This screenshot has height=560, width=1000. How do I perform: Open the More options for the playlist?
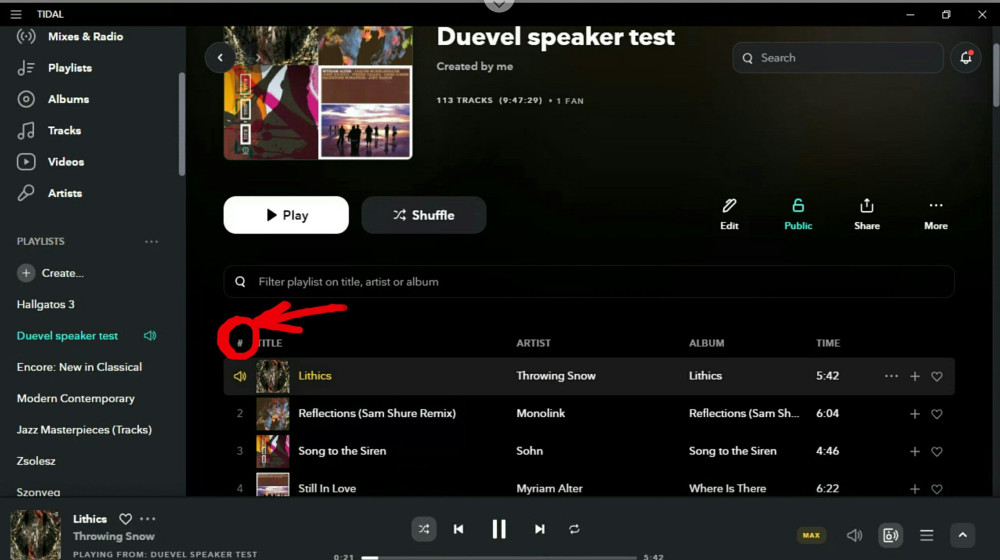pyautogui.click(x=936, y=214)
